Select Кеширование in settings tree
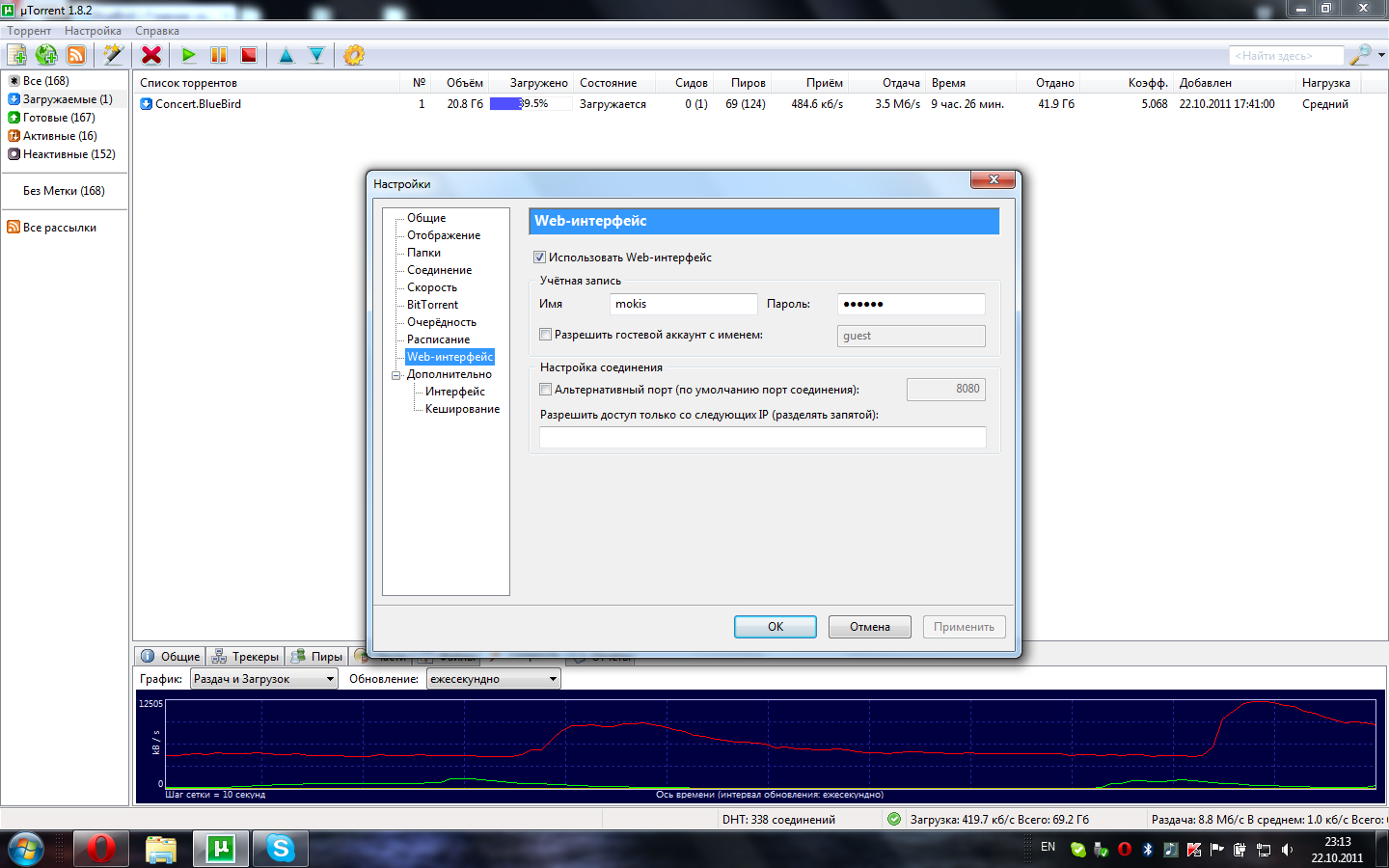Screen dimensions: 1389x868 462,409
